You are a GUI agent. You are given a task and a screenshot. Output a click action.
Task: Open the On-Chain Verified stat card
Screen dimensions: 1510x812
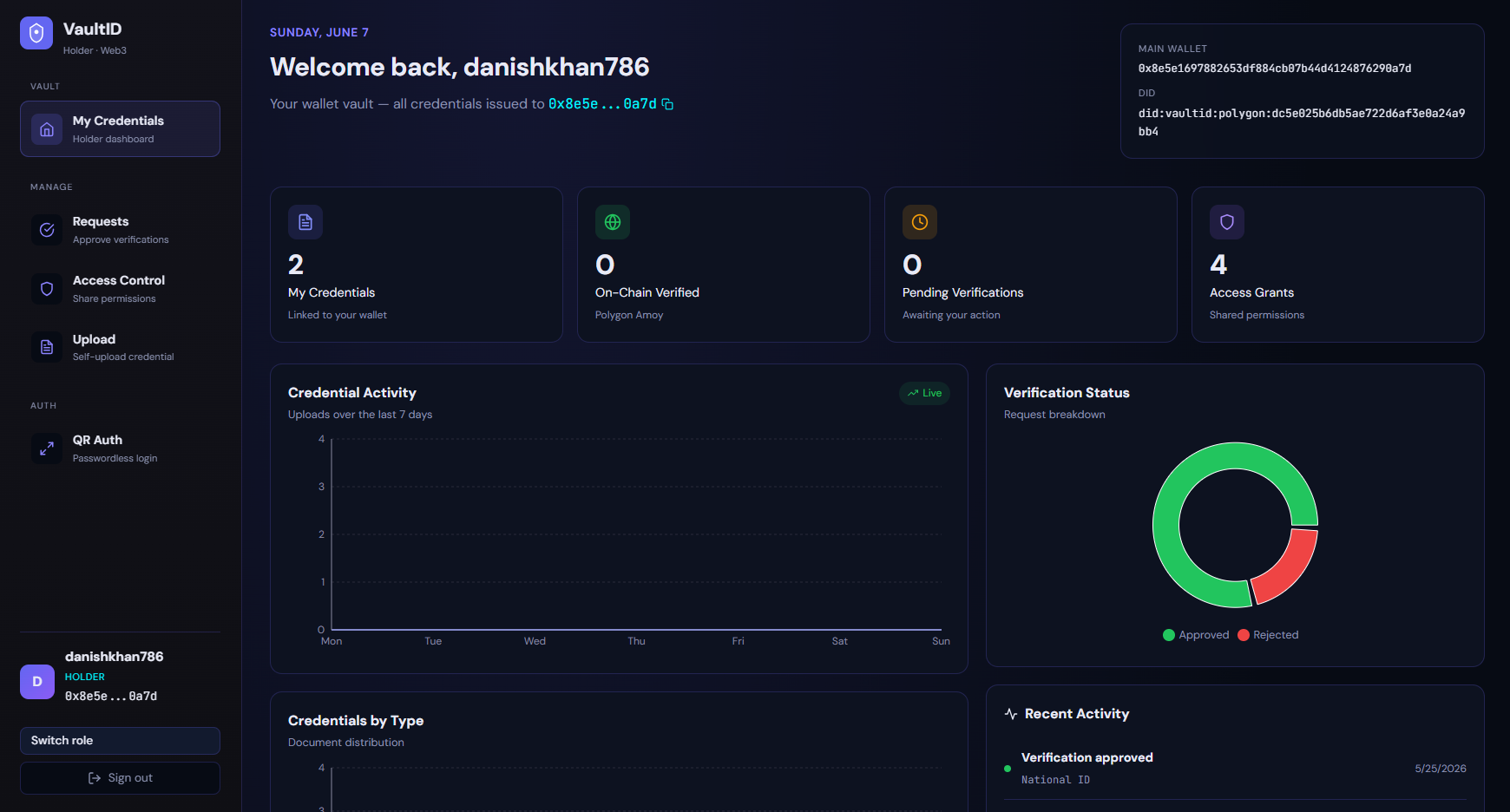point(723,265)
